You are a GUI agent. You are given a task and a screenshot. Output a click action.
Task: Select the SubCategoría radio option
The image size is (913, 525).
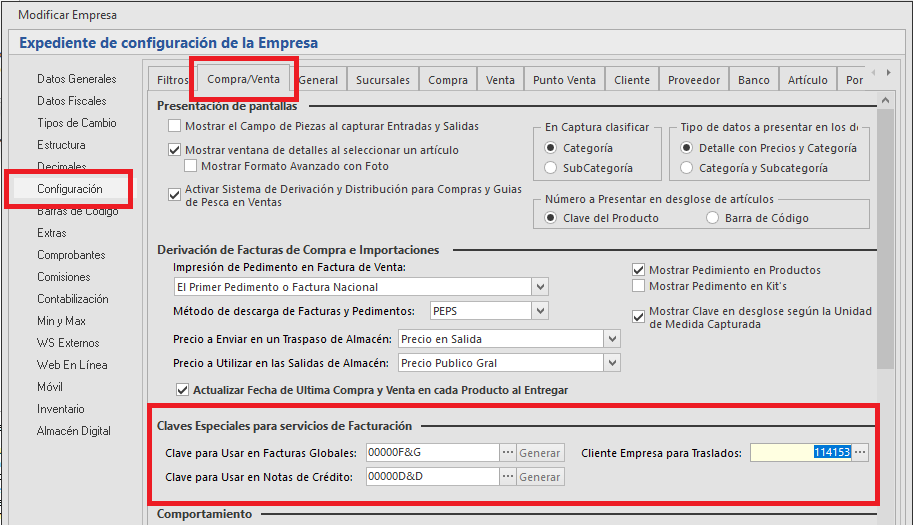point(551,168)
